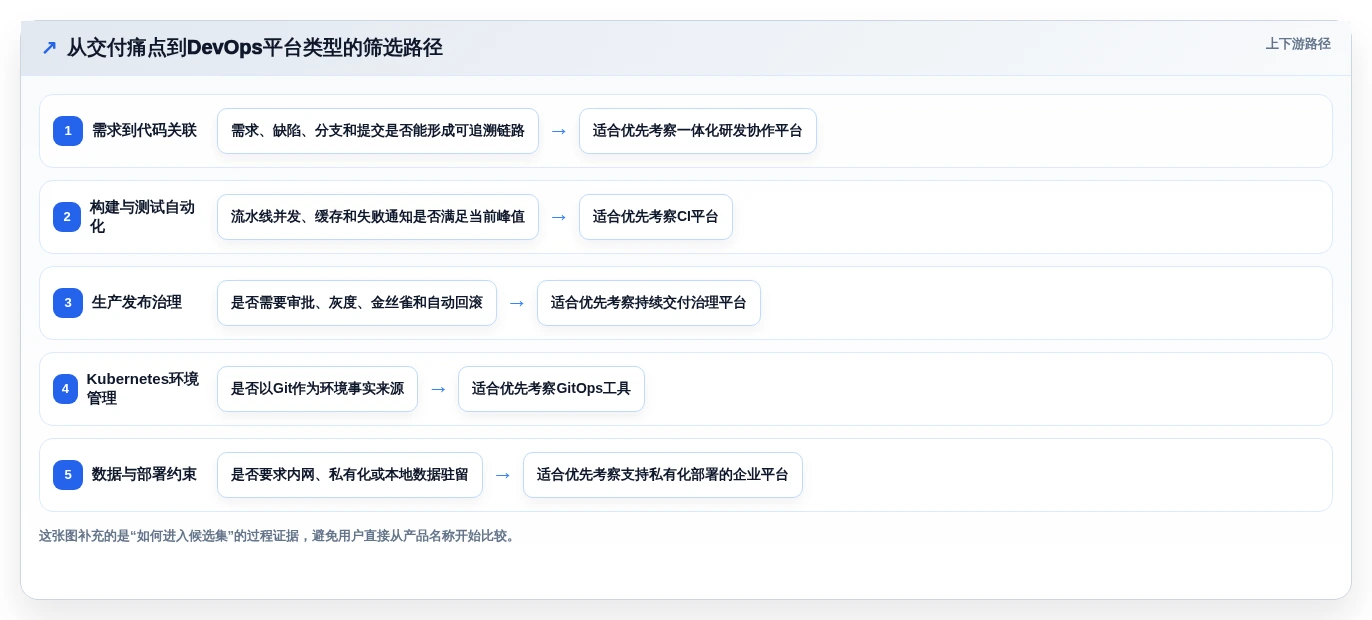The image size is (1372, 620).
Task: Click the step 3 number badge
Action: tap(68, 303)
